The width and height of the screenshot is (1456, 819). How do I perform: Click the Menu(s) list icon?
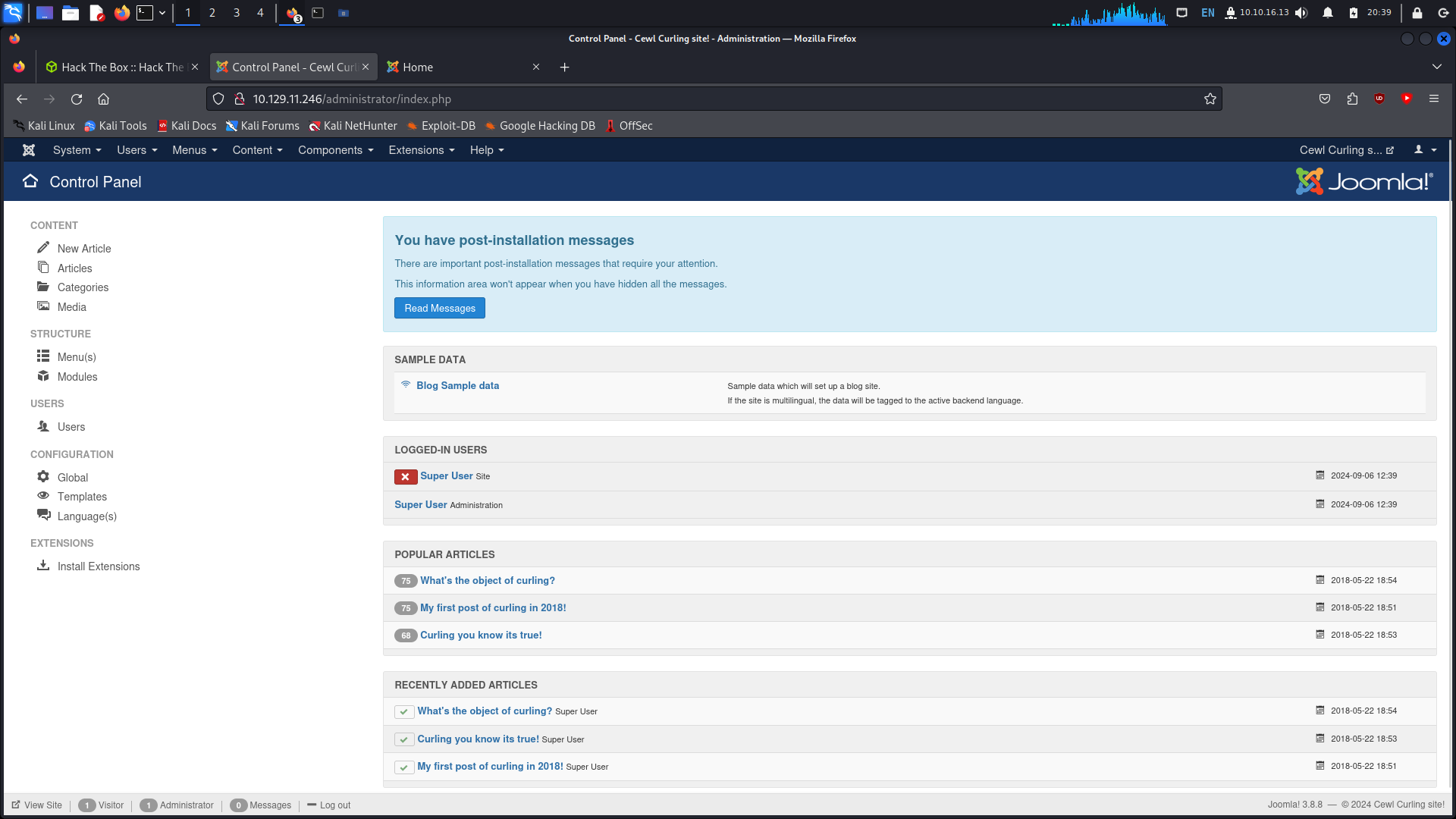pyautogui.click(x=43, y=356)
